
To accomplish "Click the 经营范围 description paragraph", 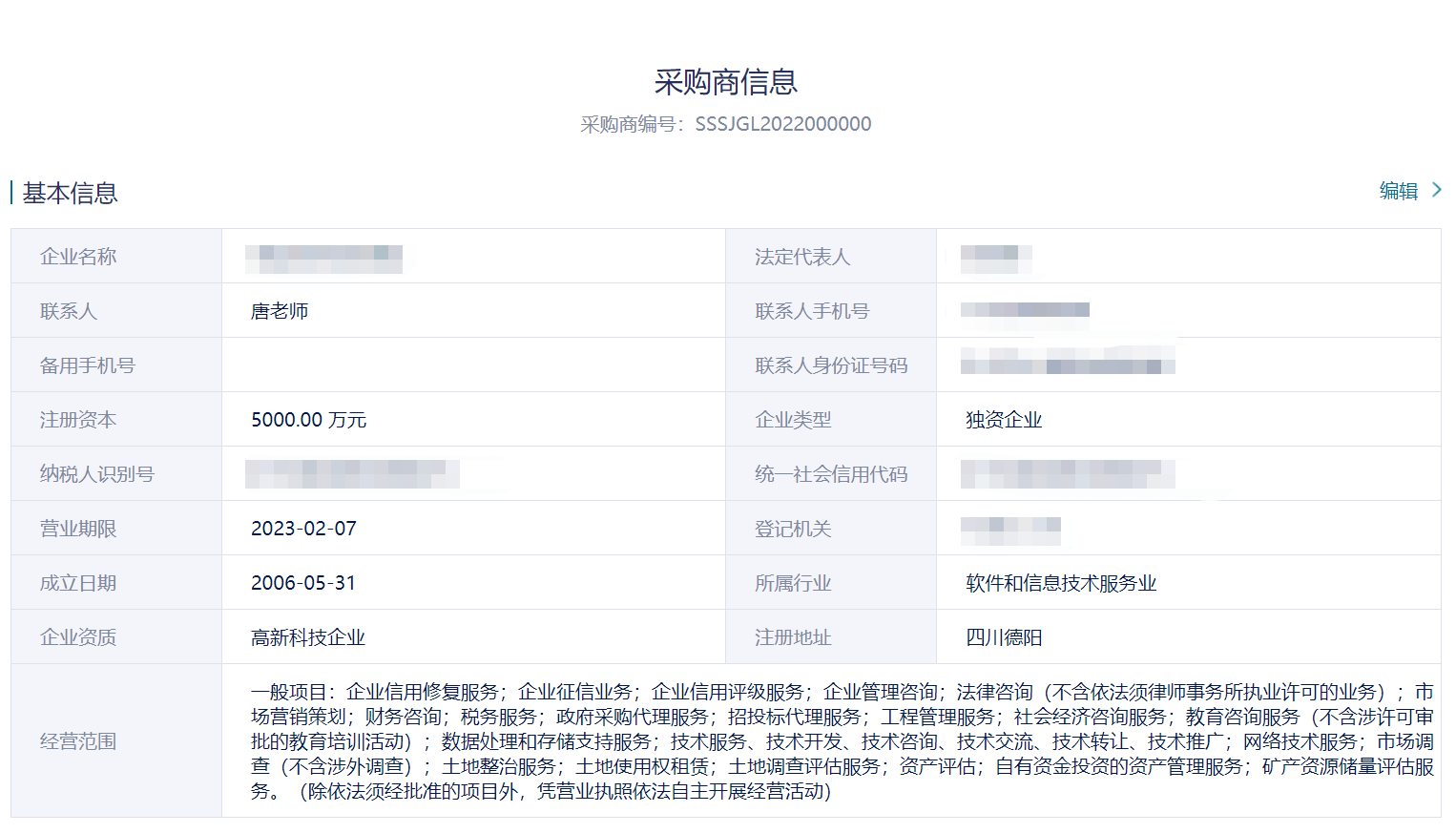I will coord(842,741).
